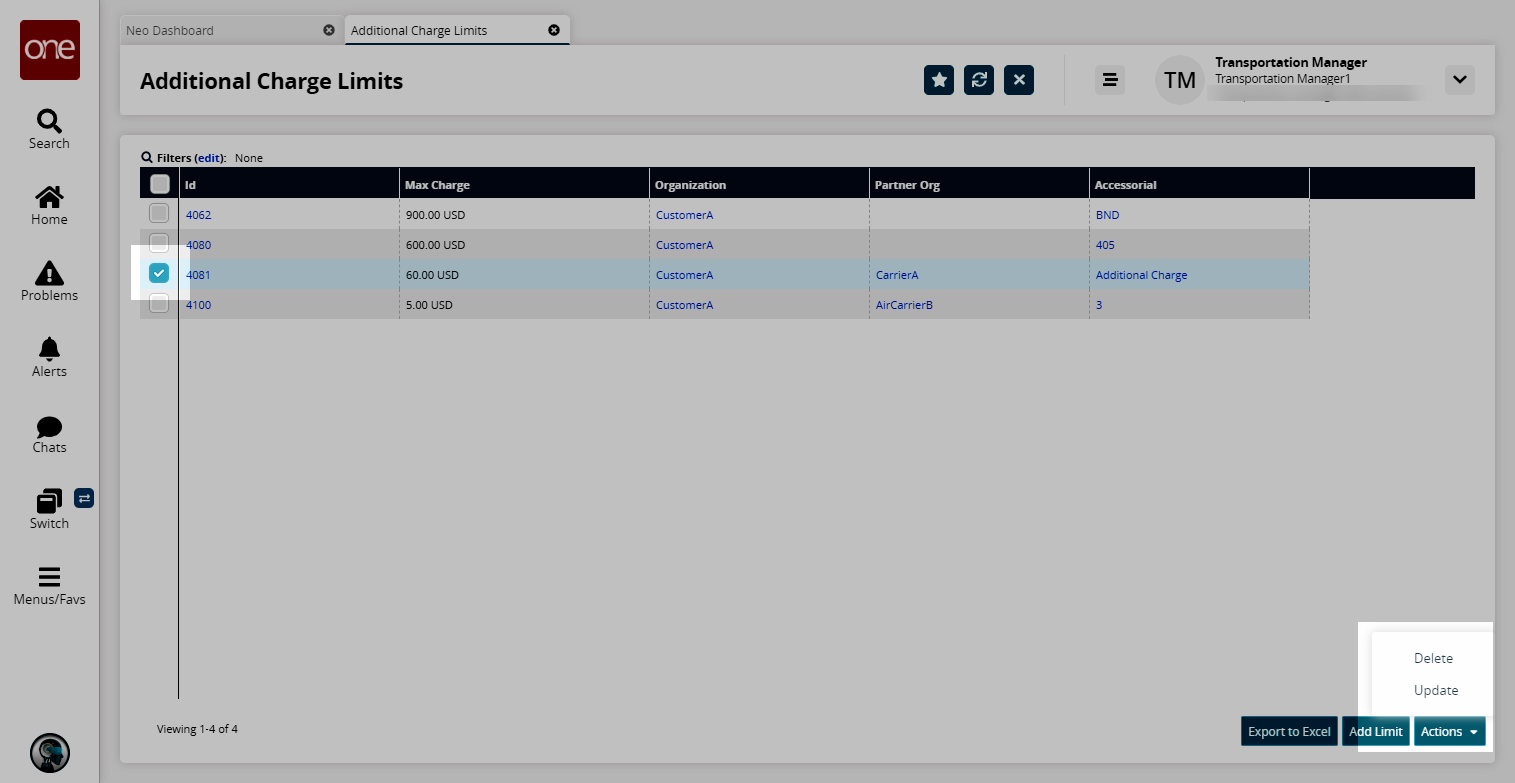This screenshot has height=783, width=1515.
Task: Check the checkbox for row 4062
Action: pyautogui.click(x=159, y=213)
